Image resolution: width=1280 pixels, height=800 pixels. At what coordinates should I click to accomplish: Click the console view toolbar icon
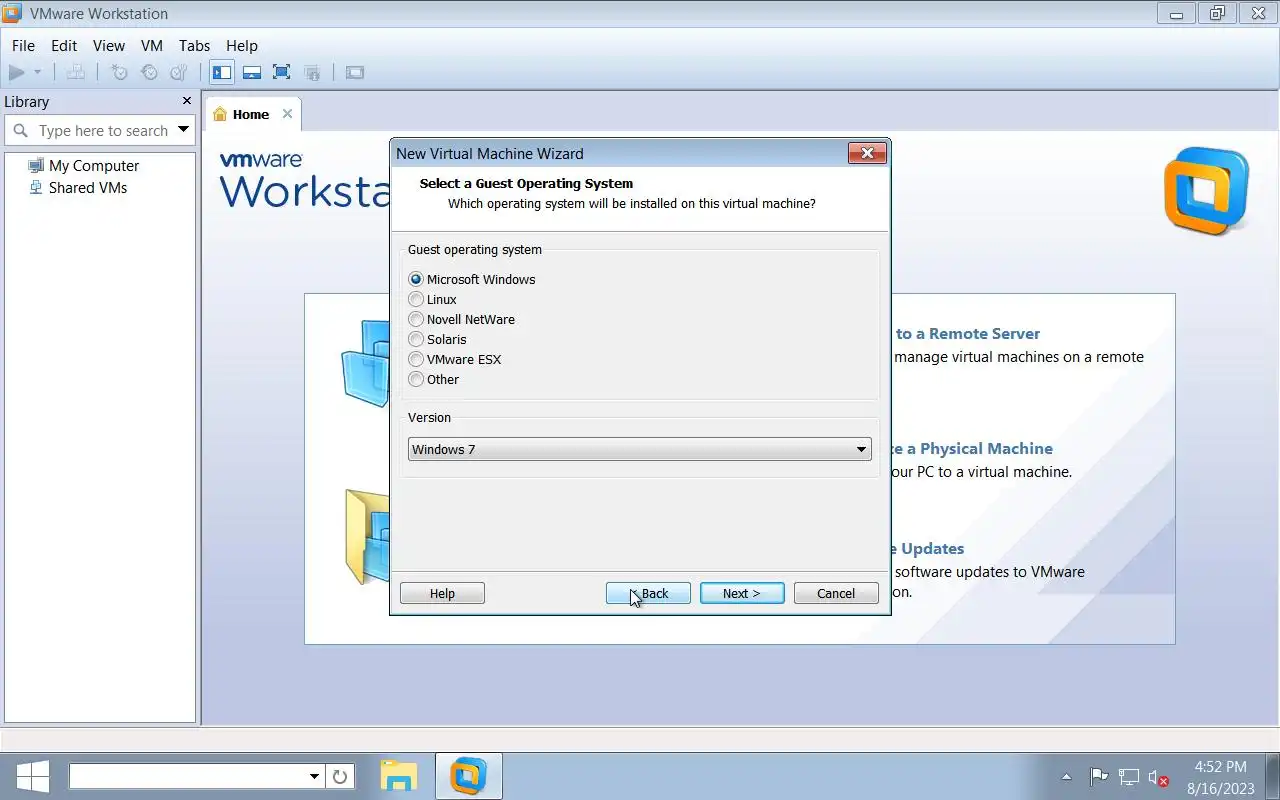pyautogui.click(x=355, y=72)
